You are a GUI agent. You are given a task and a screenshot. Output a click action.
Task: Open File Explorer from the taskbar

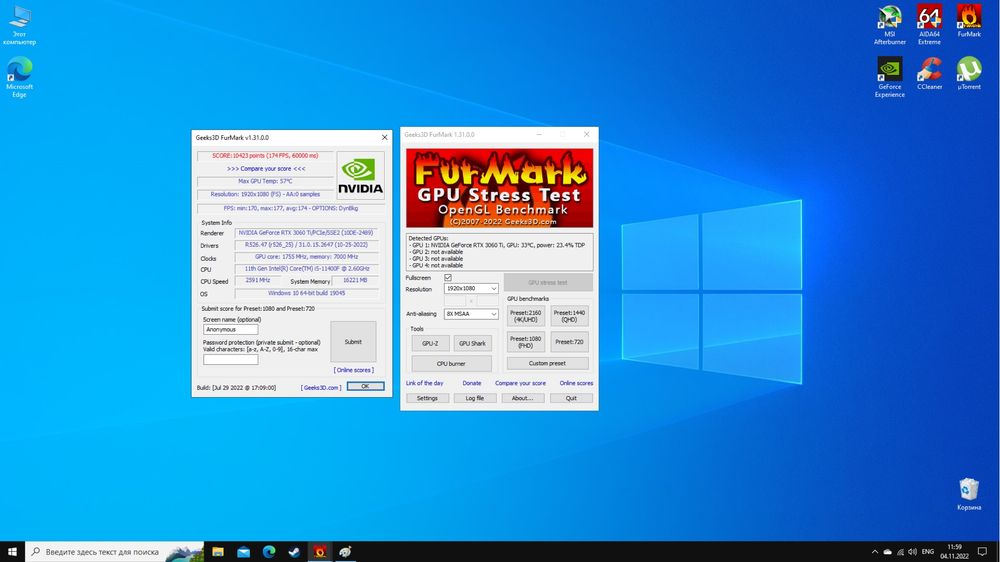pyautogui.click(x=218, y=552)
